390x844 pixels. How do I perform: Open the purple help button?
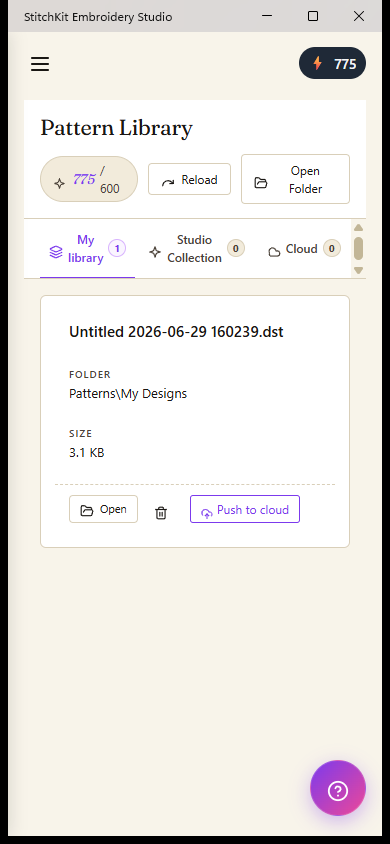pyautogui.click(x=338, y=788)
